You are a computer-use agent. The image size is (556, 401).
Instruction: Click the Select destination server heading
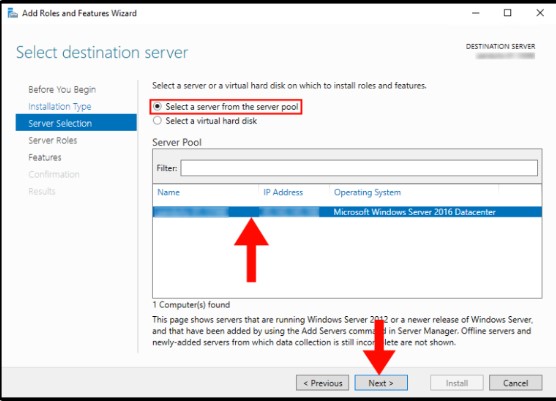tap(102, 52)
